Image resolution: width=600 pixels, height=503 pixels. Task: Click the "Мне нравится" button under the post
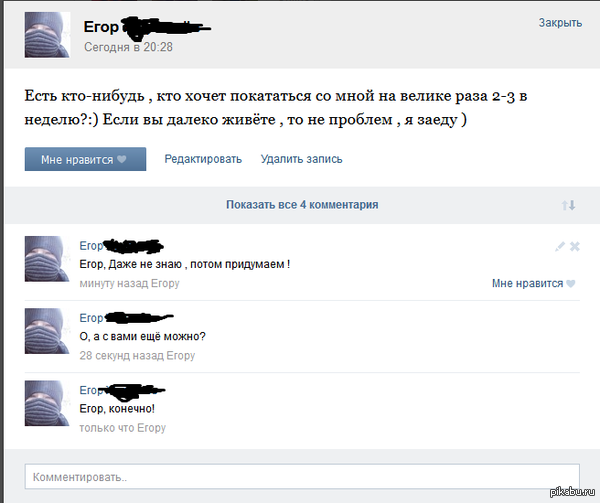[x=85, y=159]
